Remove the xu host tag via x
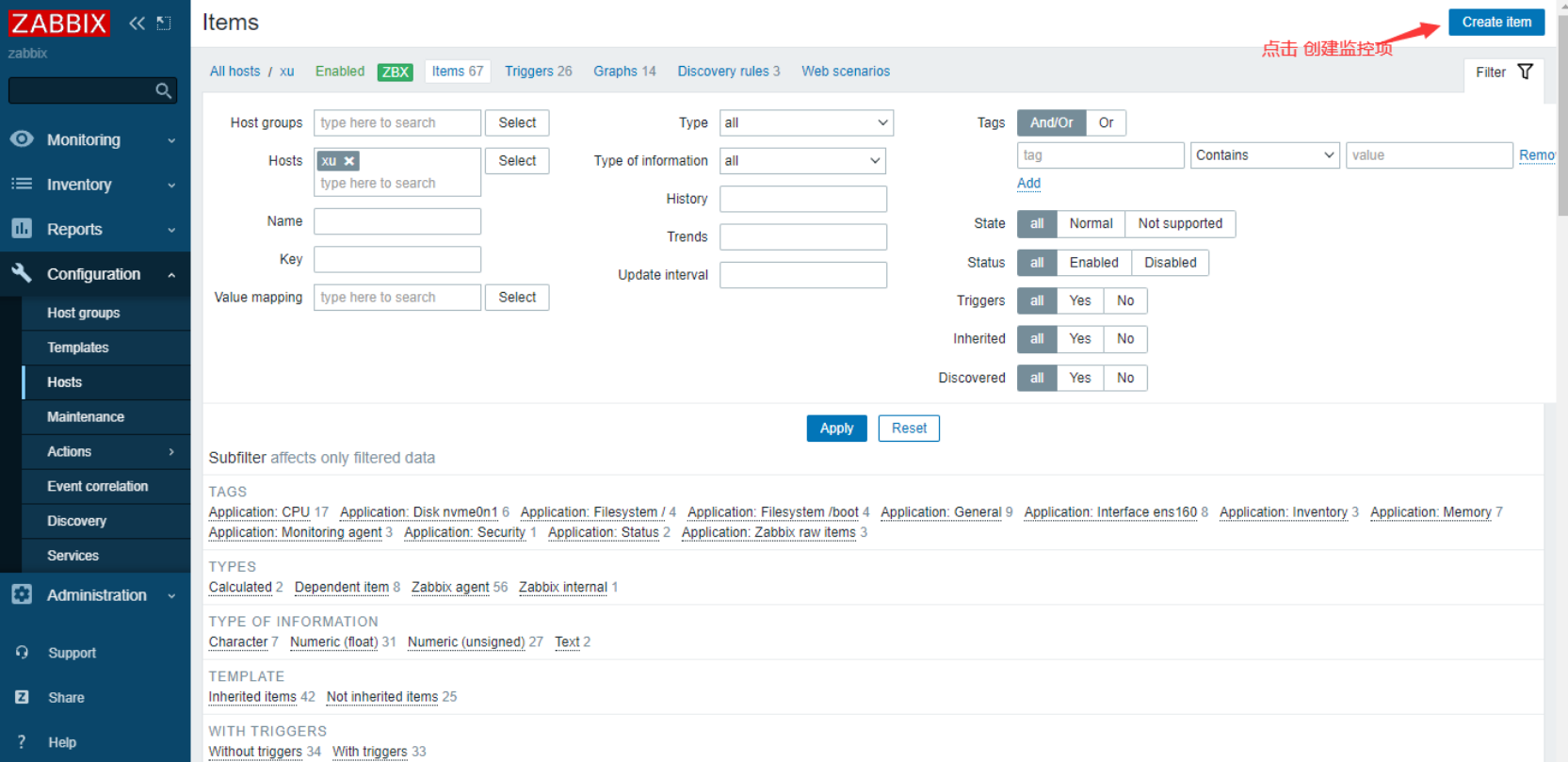The height and width of the screenshot is (762, 1568). [349, 161]
